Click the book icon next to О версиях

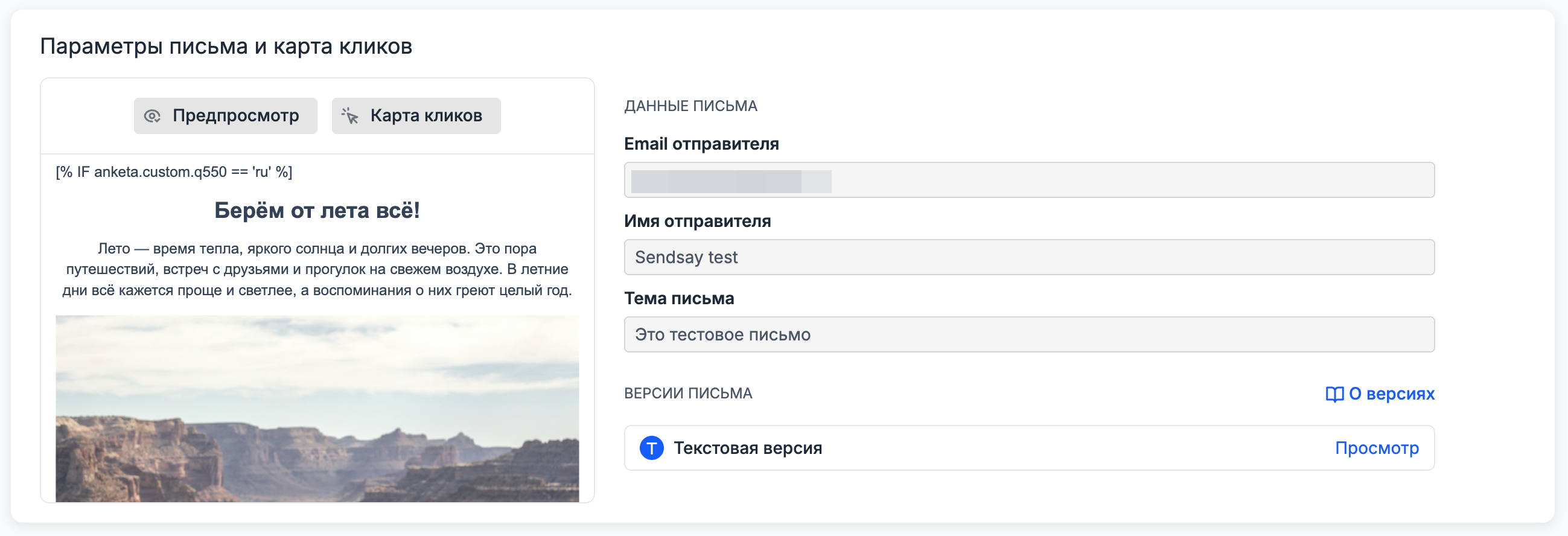[1334, 395]
